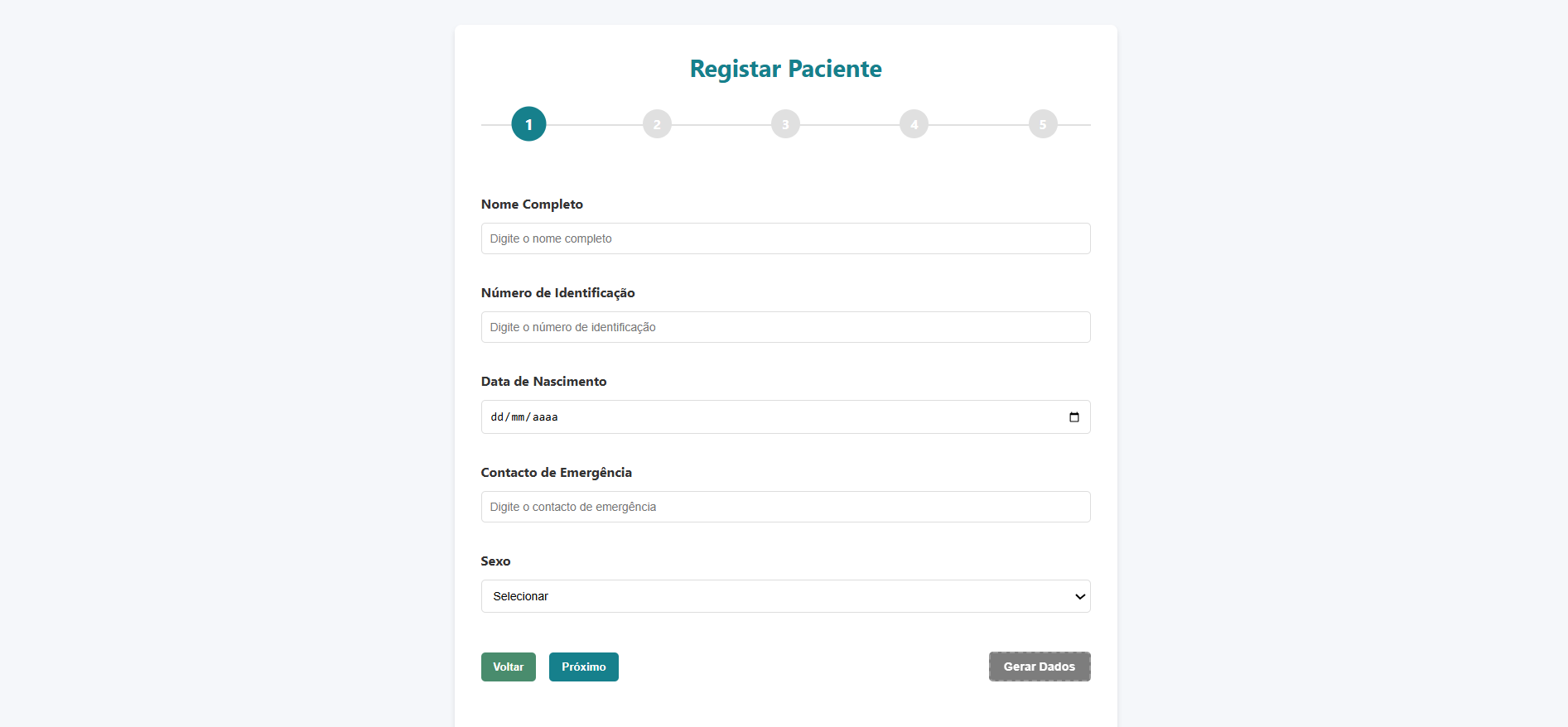Open the Sexo dropdown showing Selecionar
This screenshot has width=1568, height=727.
785,596
